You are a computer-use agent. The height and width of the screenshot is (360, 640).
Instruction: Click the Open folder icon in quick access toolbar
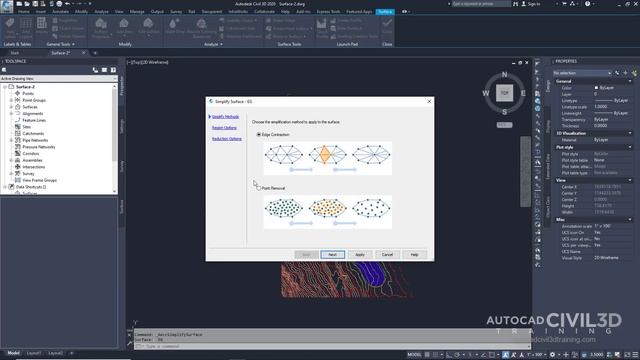[x=27, y=4]
